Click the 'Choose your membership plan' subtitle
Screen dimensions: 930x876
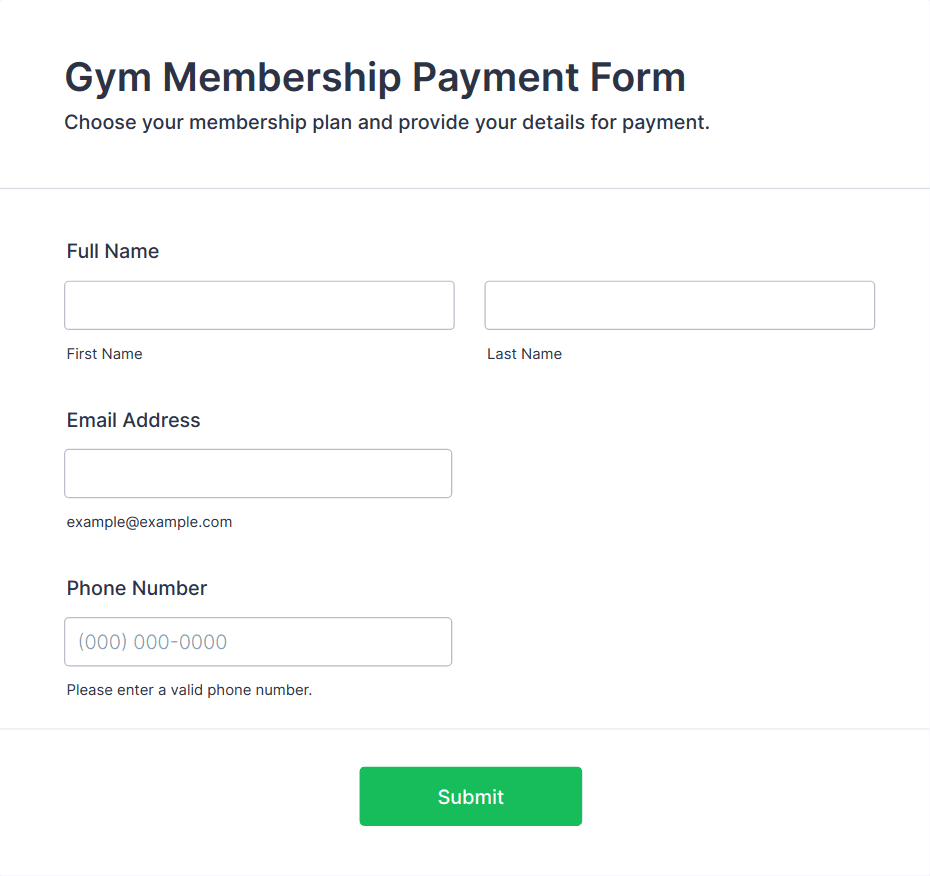(387, 123)
